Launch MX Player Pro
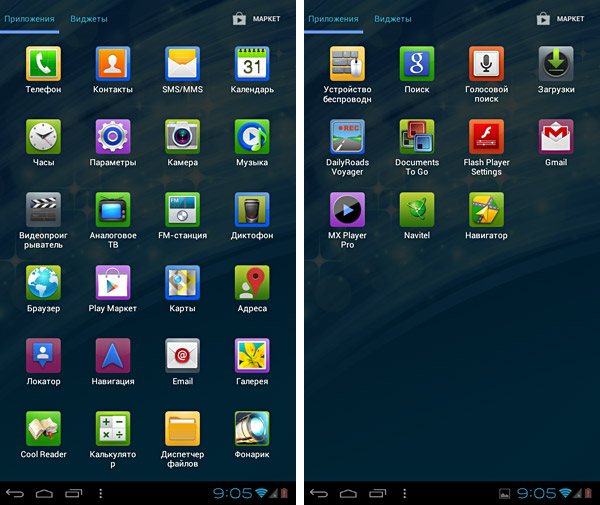 347,210
